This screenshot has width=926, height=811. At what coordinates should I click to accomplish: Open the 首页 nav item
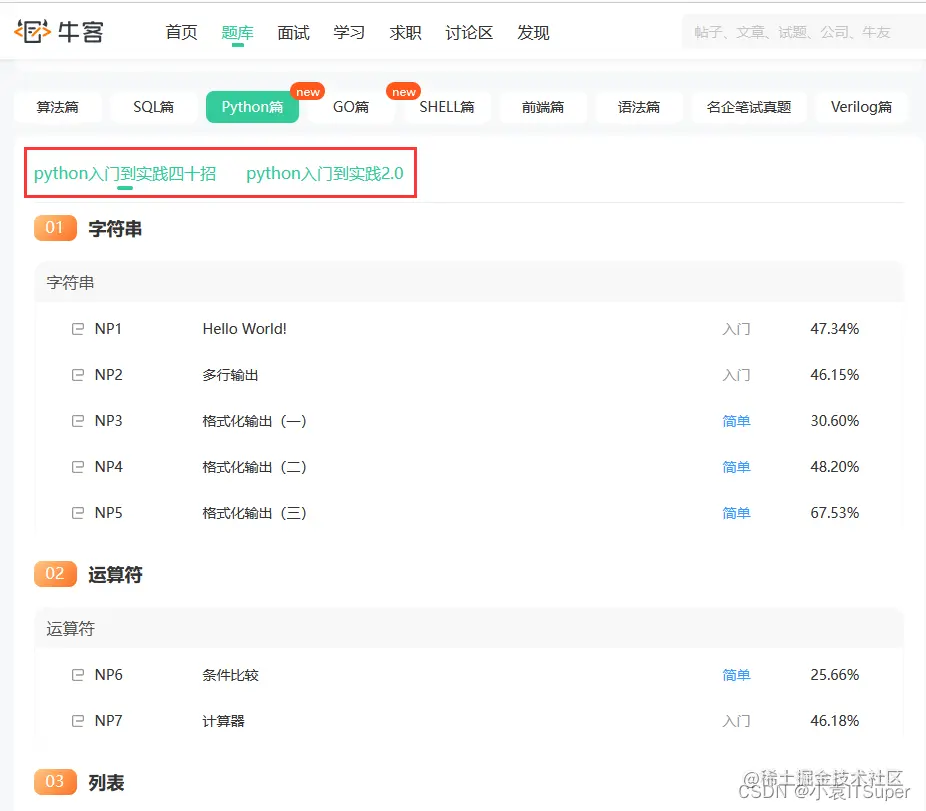coord(181,32)
